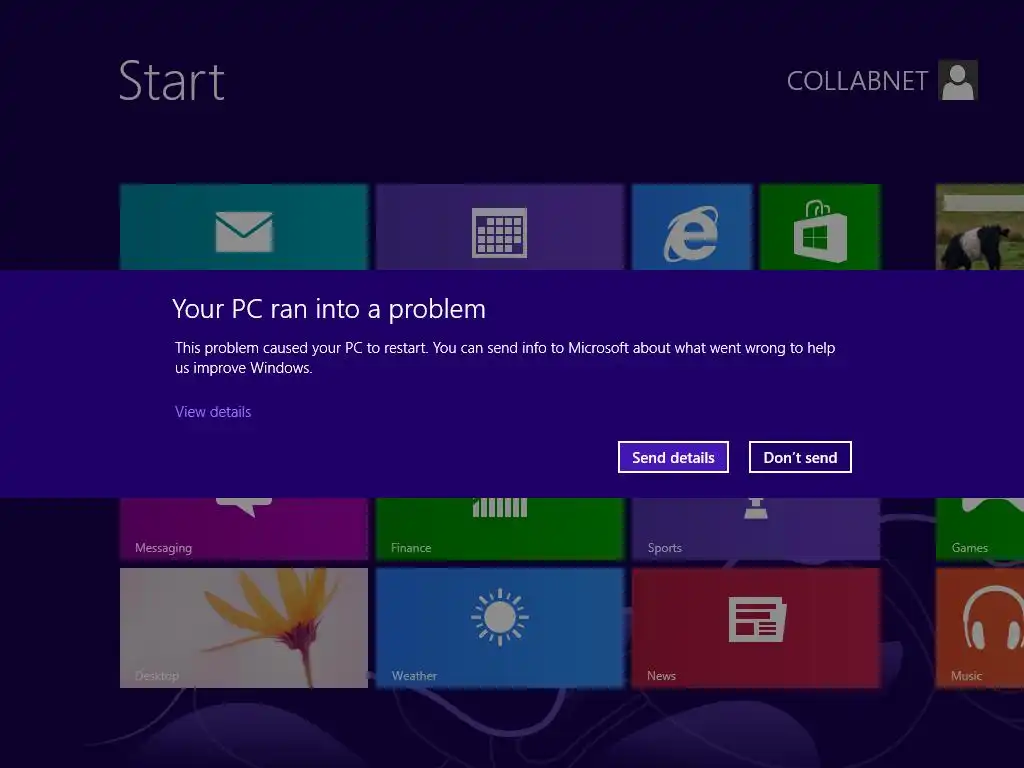The width and height of the screenshot is (1024, 768).
Task: Open the Finance tile
Action: click(500, 528)
